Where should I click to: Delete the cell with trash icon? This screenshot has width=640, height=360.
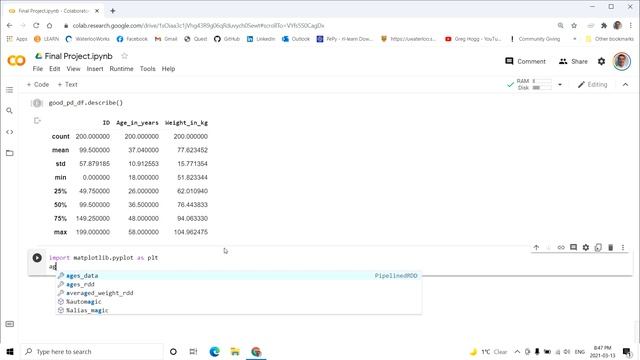[611, 247]
